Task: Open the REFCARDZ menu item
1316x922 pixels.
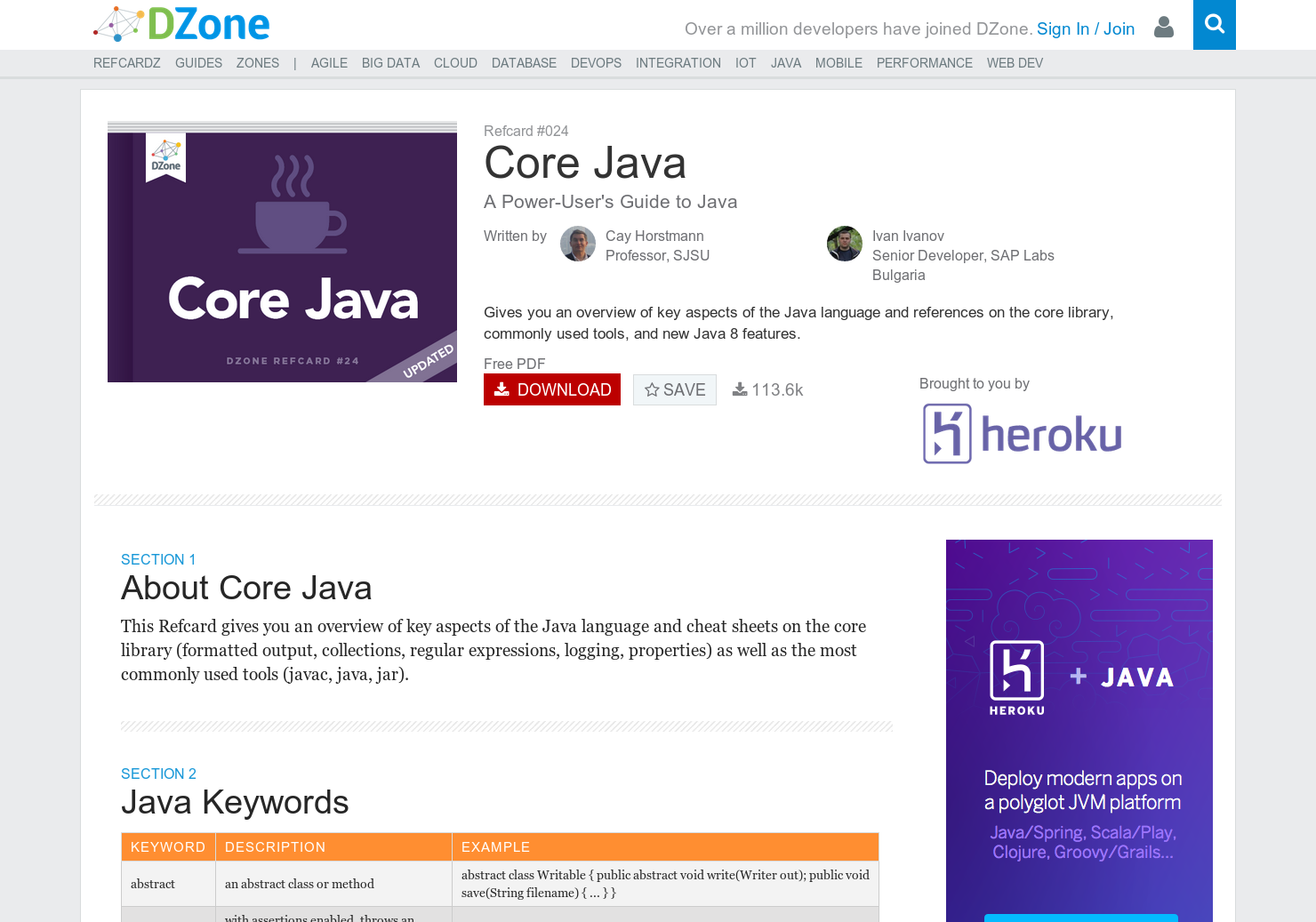Action: click(x=126, y=63)
